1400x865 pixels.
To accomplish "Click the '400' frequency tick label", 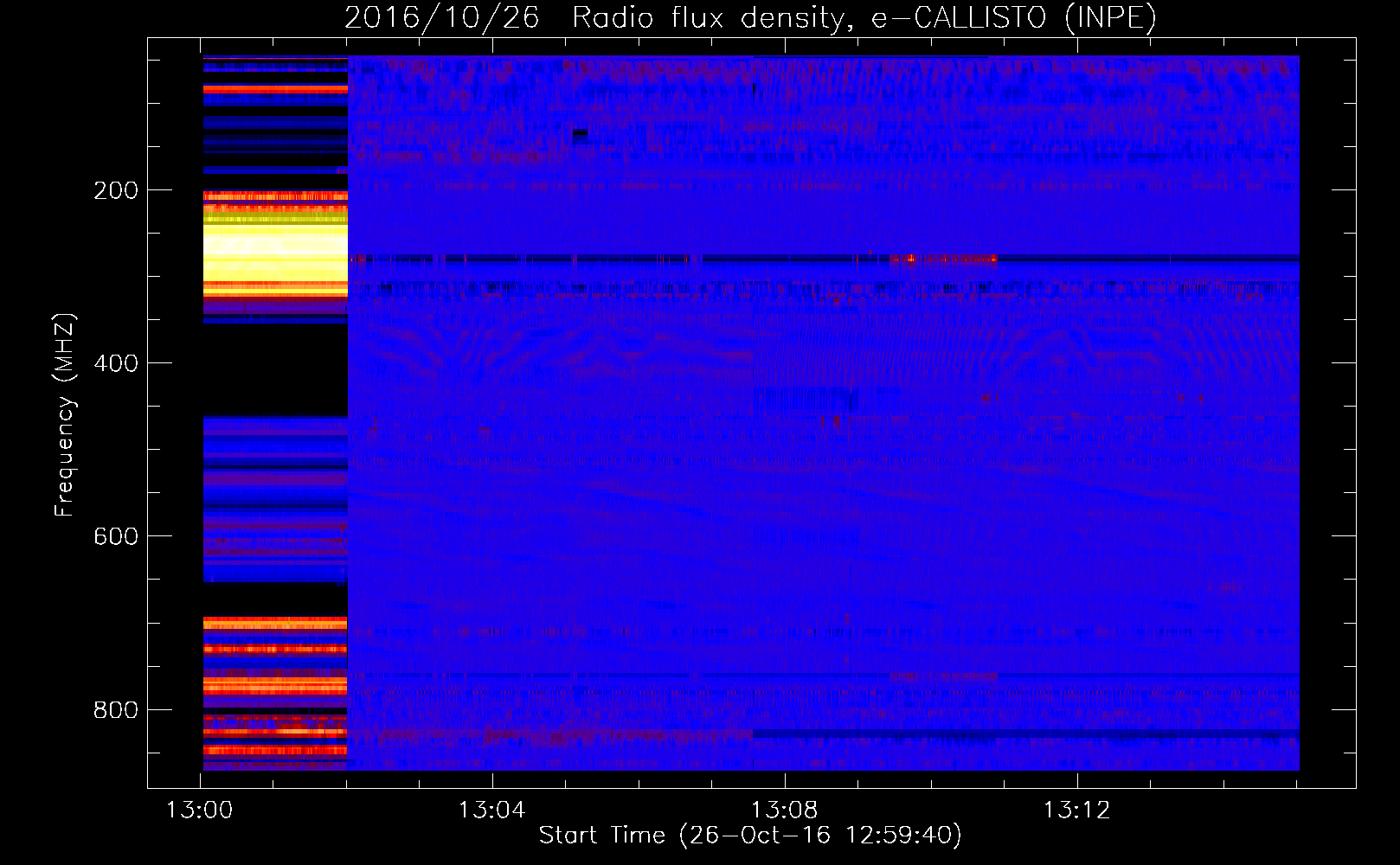I will [x=116, y=363].
